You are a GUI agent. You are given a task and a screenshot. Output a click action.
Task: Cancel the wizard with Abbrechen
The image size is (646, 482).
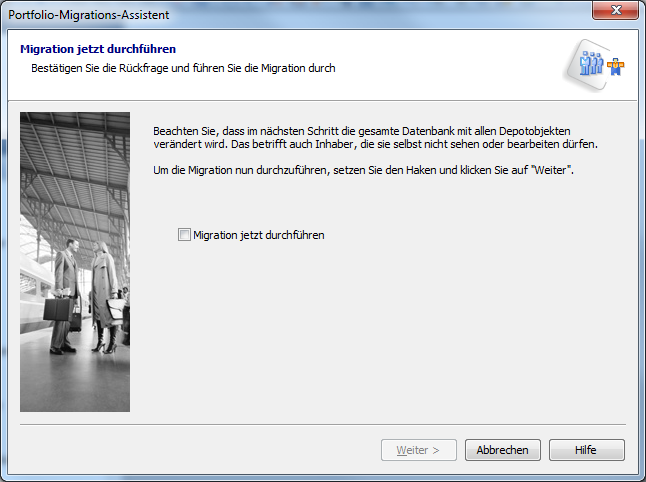(x=503, y=450)
